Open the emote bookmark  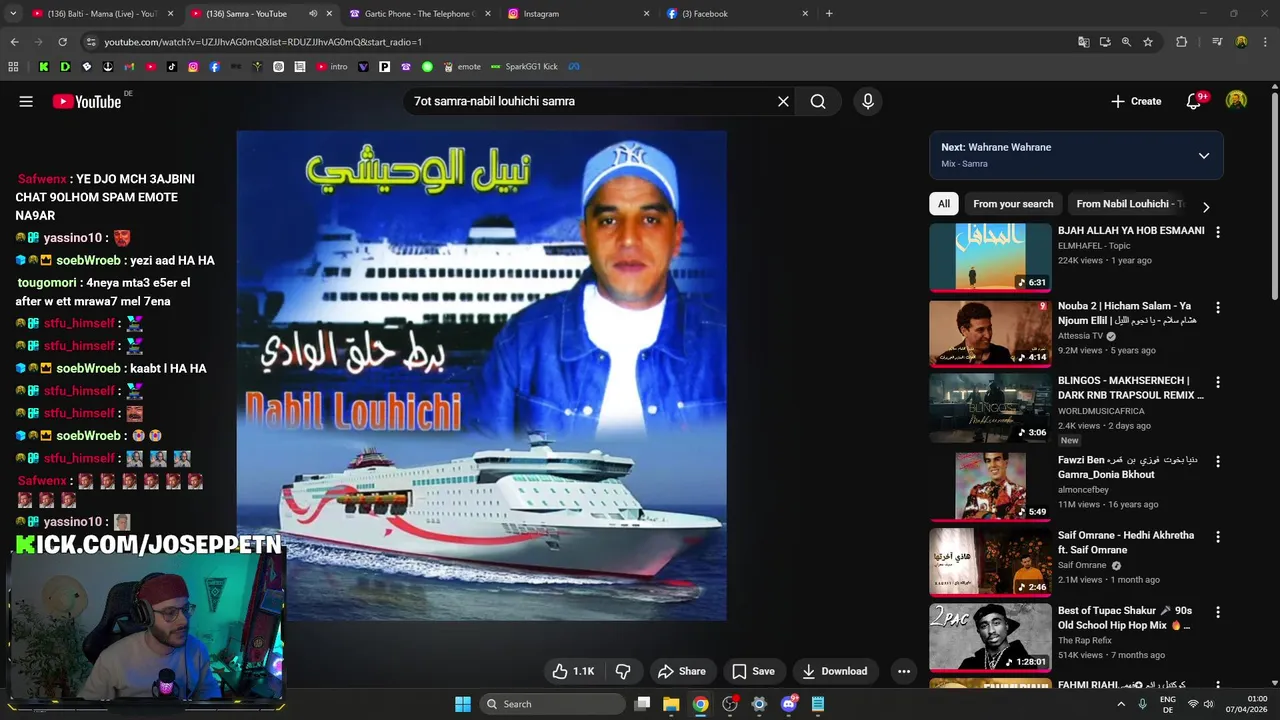(462, 67)
